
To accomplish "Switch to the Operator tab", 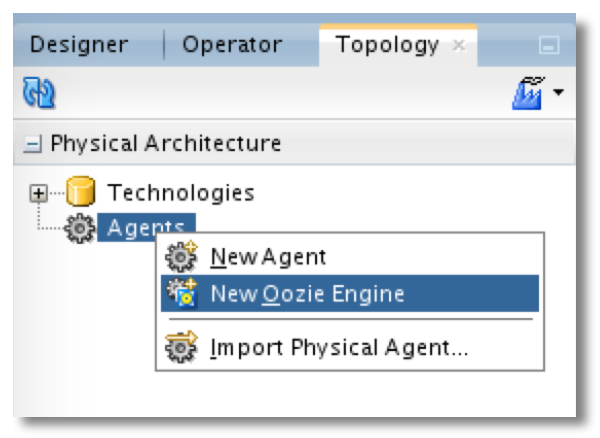I will tap(232, 45).
